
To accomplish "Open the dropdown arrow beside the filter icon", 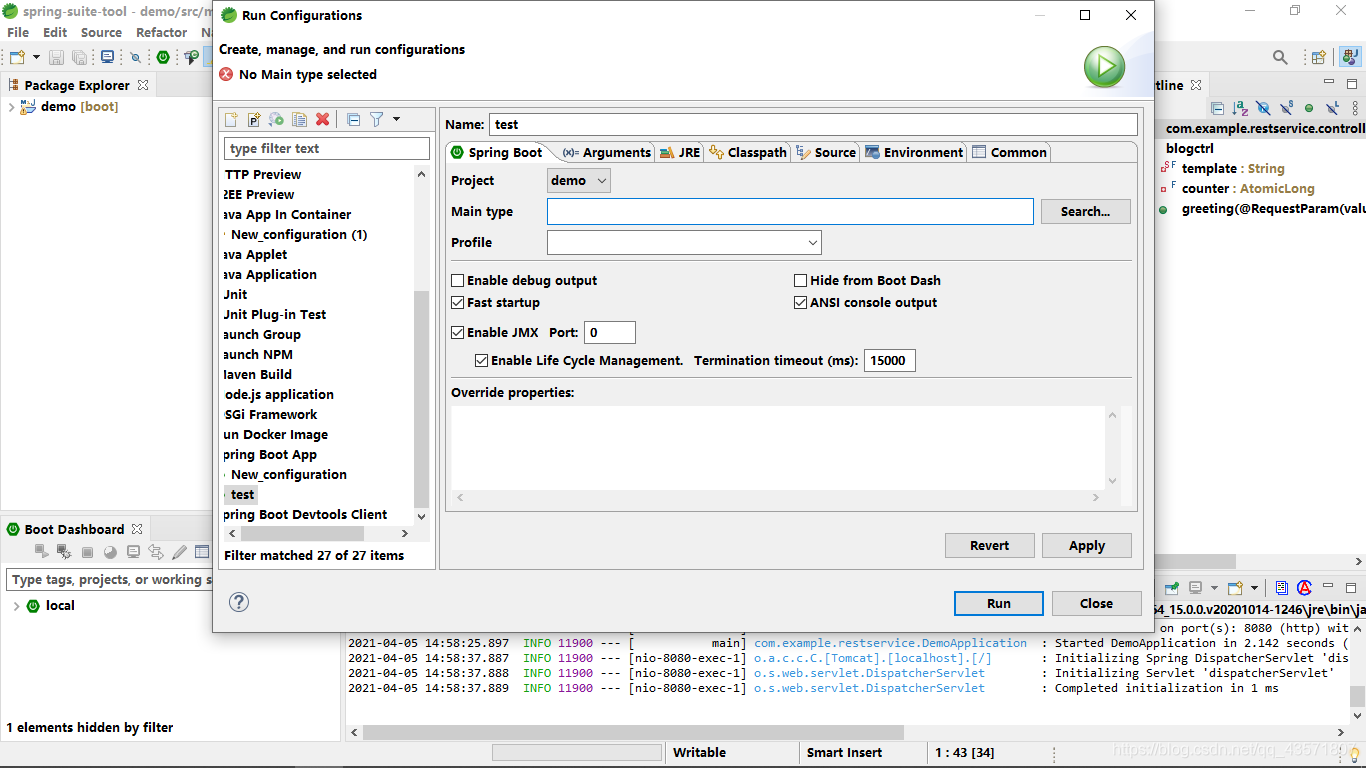I will (396, 120).
